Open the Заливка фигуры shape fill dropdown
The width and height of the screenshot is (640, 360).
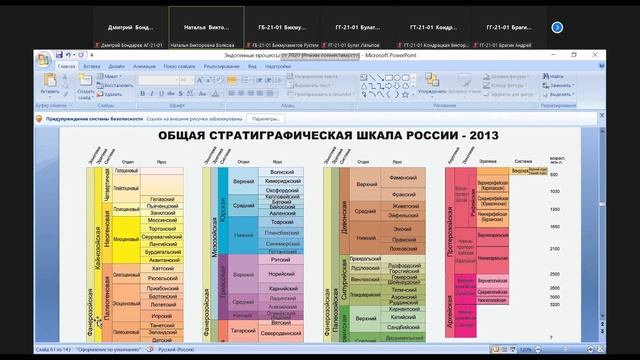[x=506, y=76]
